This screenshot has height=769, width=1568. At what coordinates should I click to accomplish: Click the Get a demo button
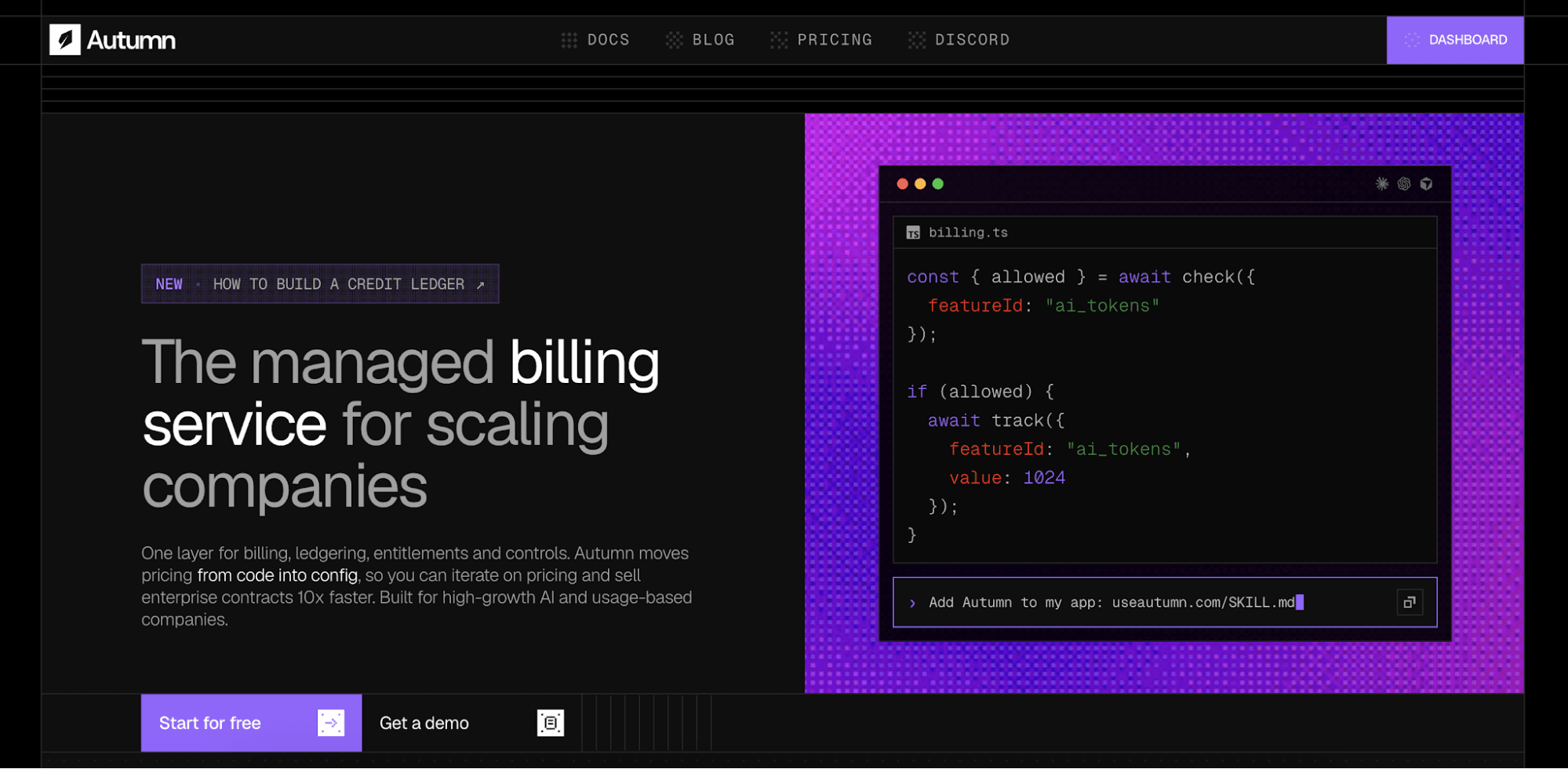pos(471,723)
